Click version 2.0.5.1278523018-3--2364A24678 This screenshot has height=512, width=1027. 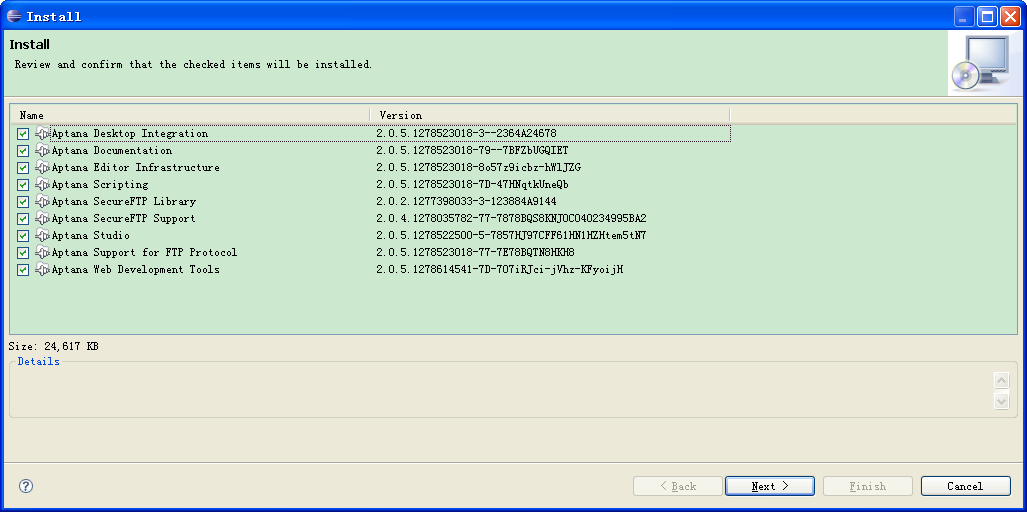[x=466, y=134]
